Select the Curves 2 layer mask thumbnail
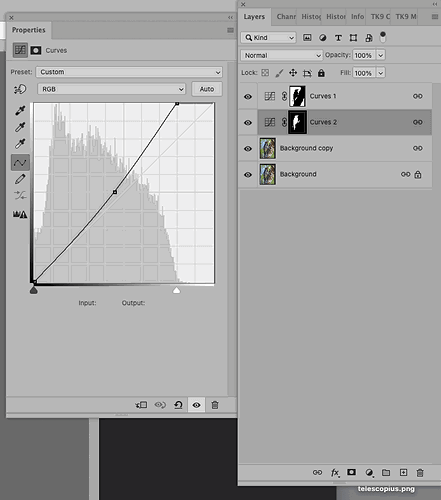Viewport: 441px width, 500px height. pos(297,122)
